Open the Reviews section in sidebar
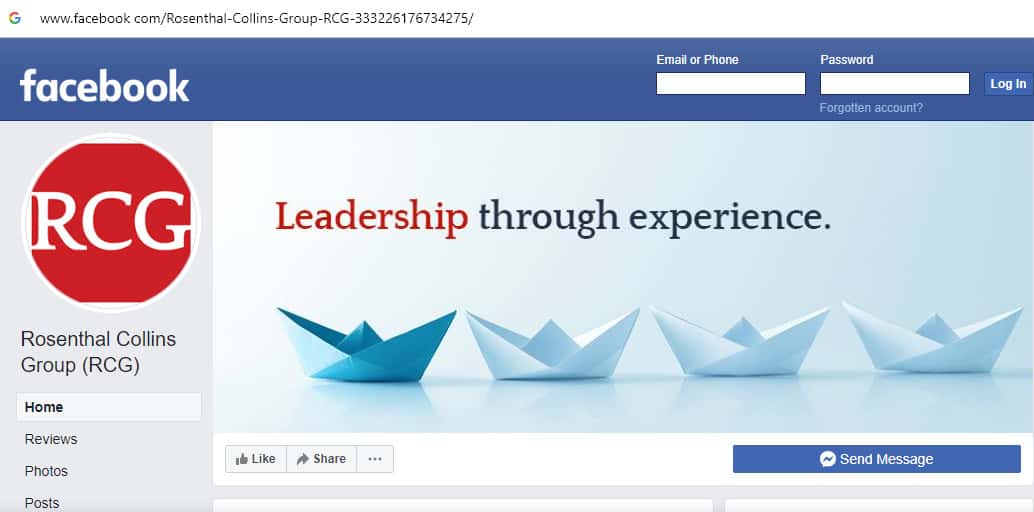This screenshot has width=1034, height=512. [x=51, y=439]
